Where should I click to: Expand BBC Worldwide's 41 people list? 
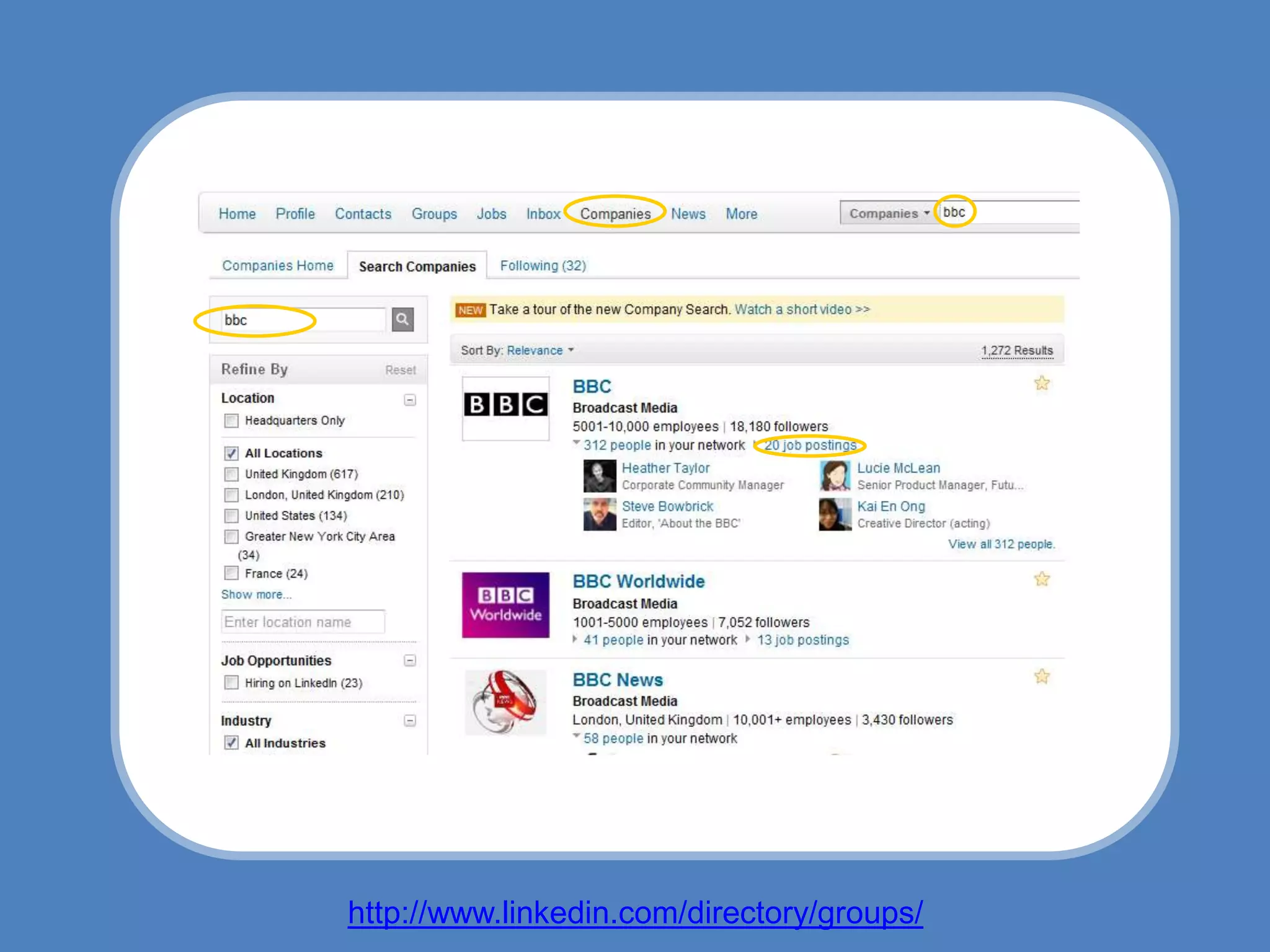(575, 639)
